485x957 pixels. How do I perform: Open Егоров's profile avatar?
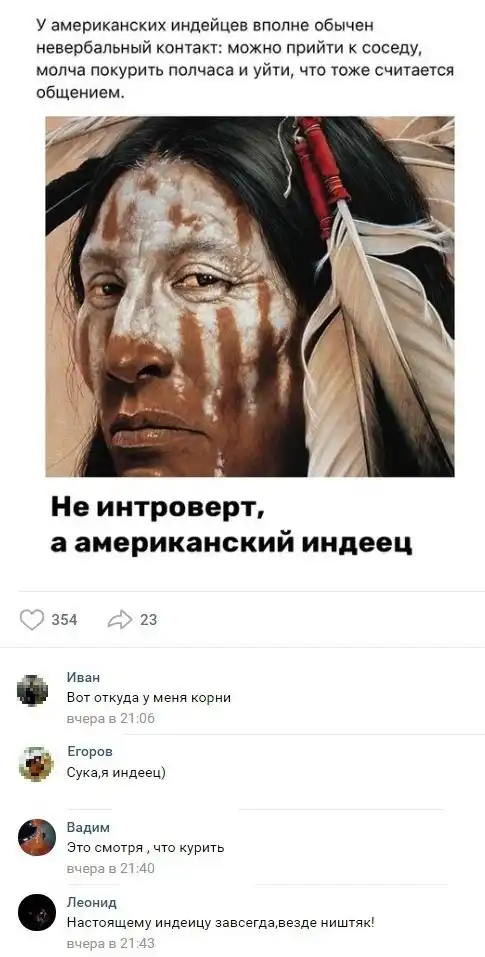coord(36,764)
